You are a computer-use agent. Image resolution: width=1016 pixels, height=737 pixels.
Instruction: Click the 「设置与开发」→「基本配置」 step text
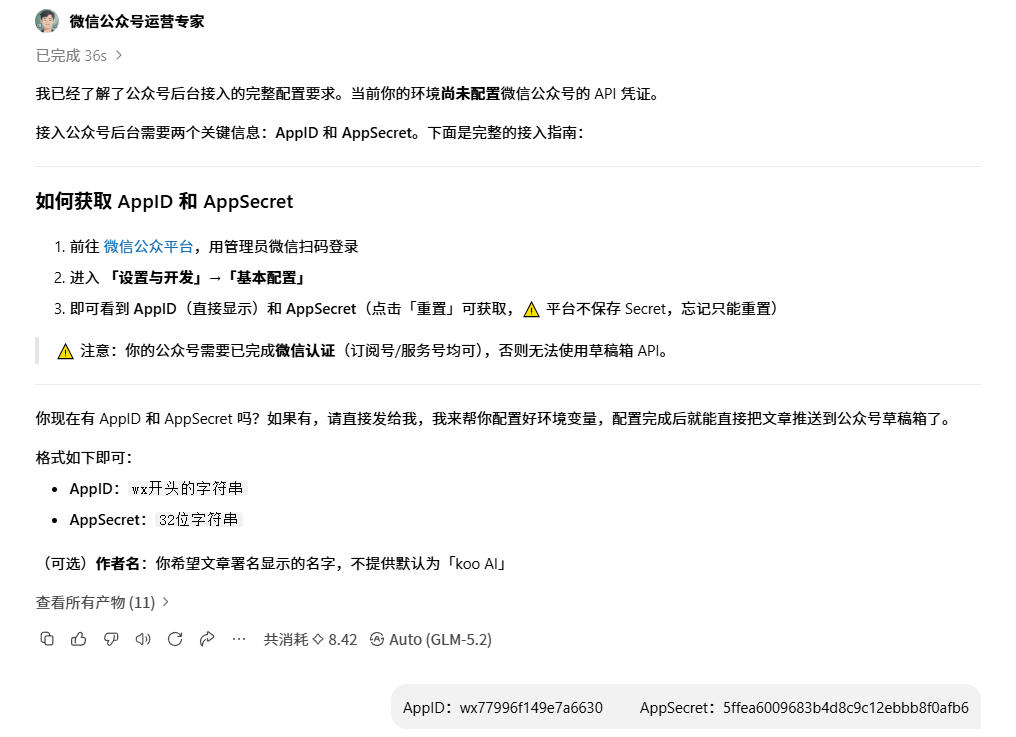(206, 278)
